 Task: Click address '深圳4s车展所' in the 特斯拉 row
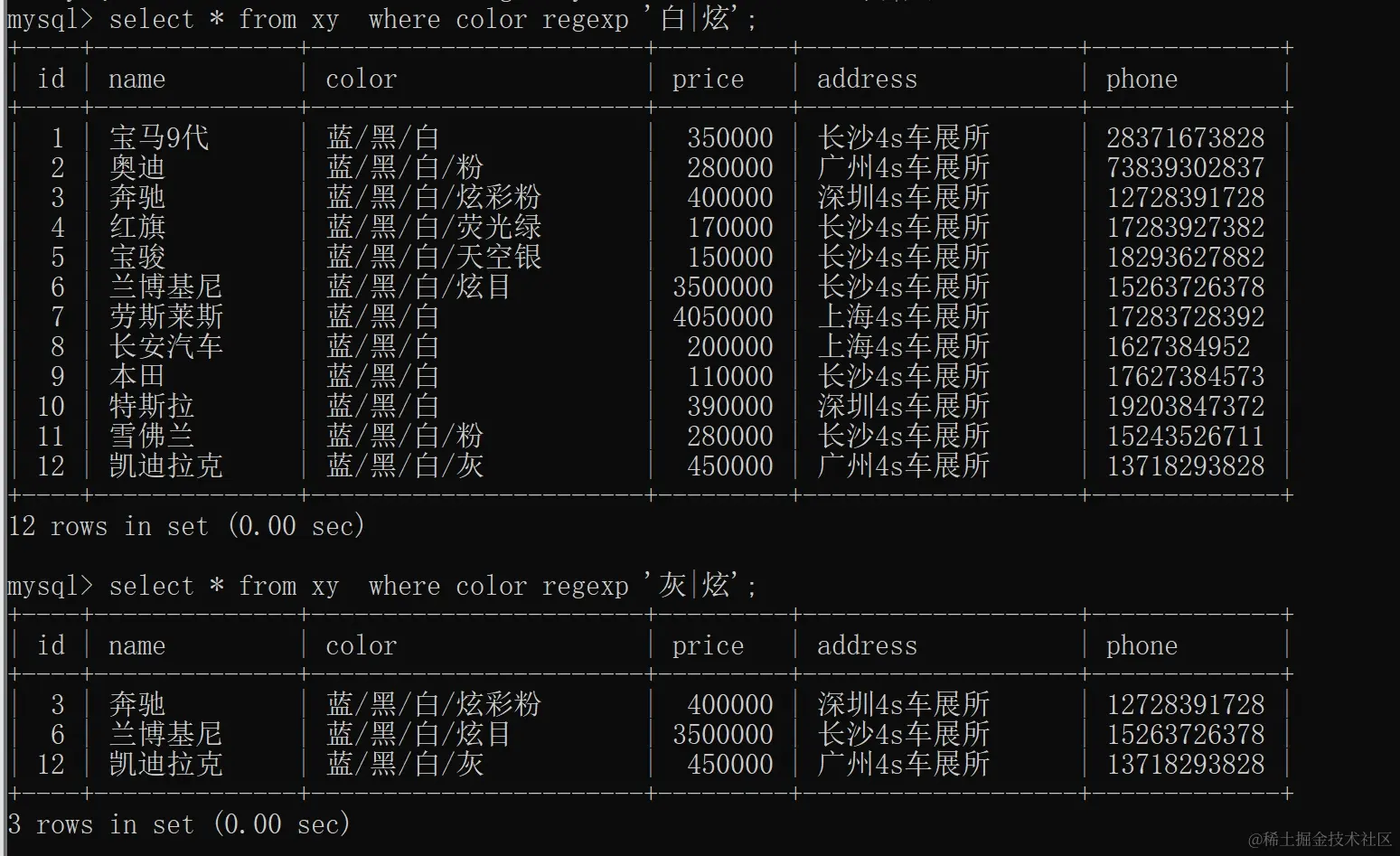click(904, 406)
